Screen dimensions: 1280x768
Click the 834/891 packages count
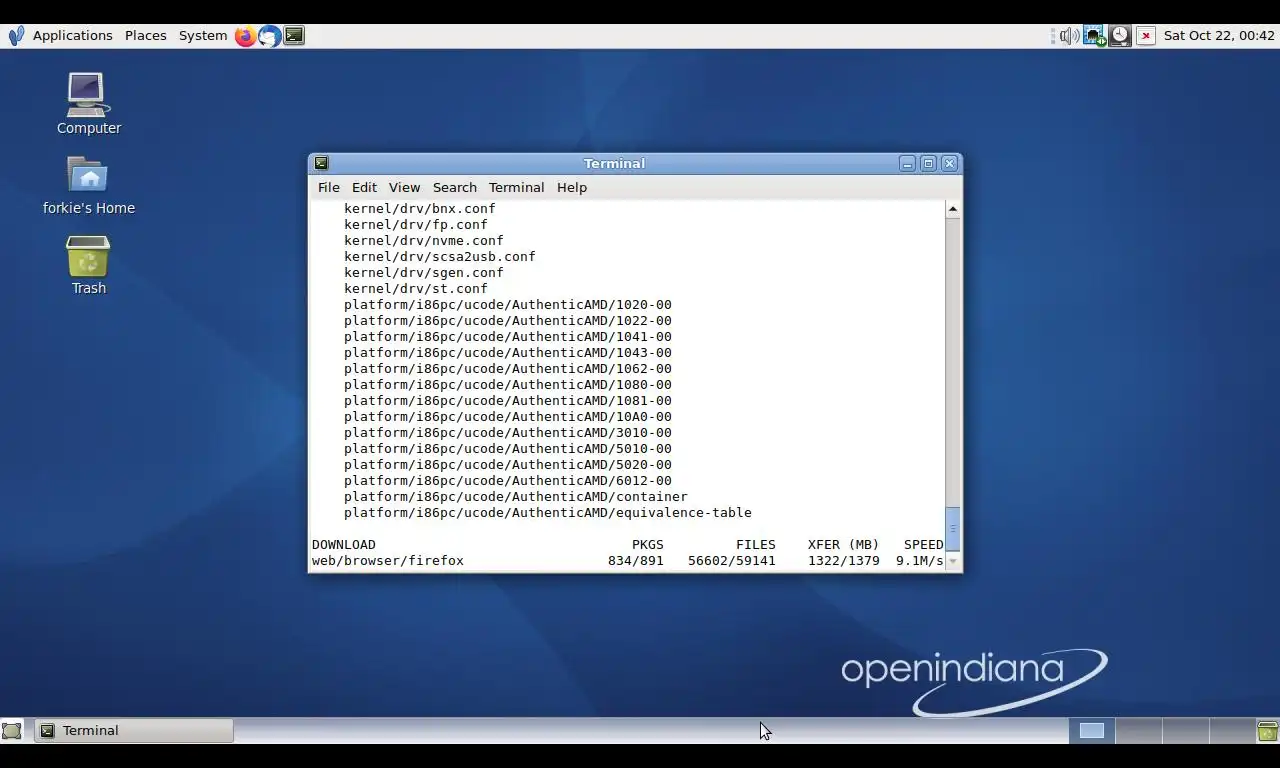click(x=636, y=561)
